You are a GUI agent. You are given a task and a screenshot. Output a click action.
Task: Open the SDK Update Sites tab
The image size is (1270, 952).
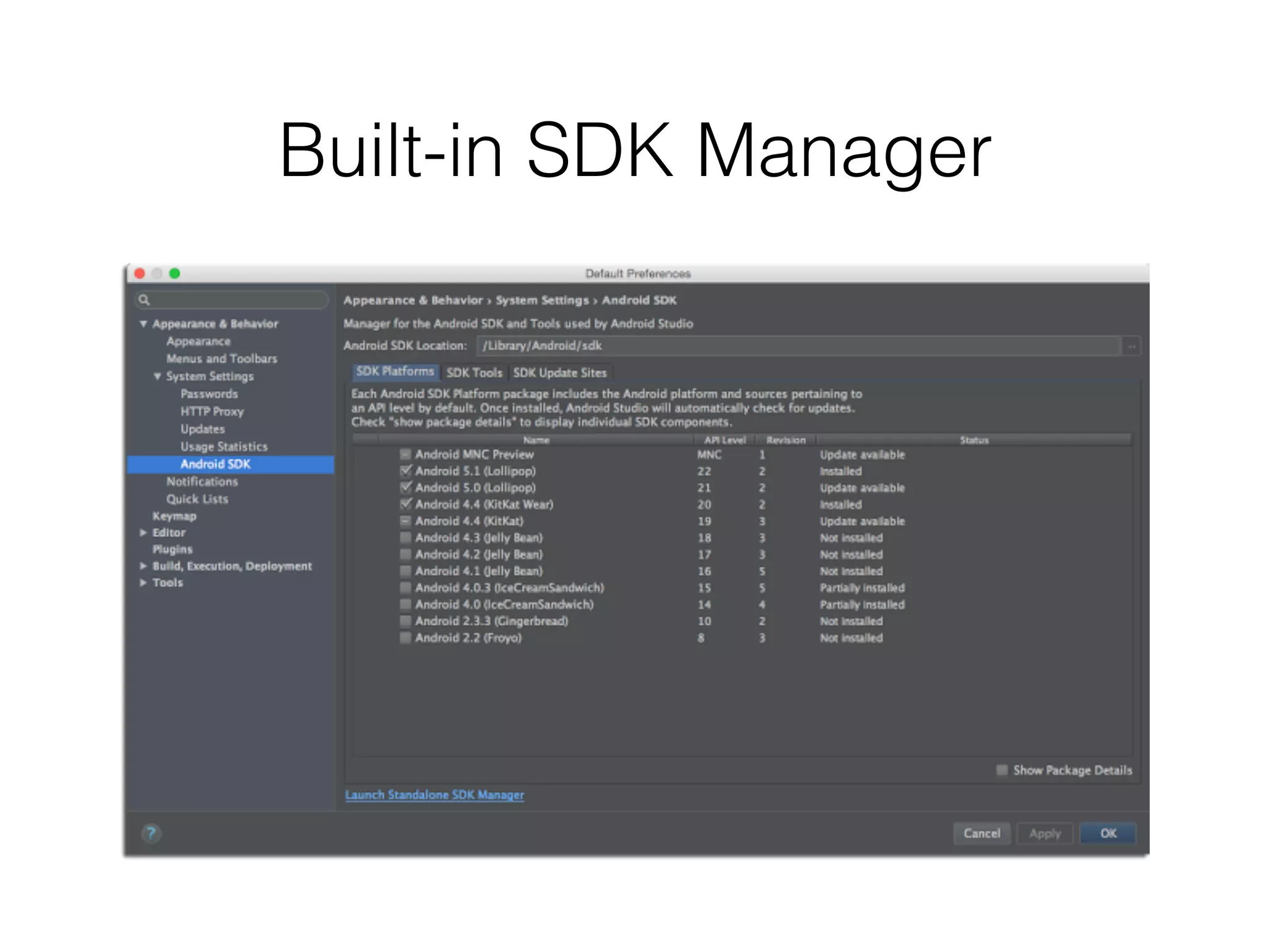click(560, 372)
